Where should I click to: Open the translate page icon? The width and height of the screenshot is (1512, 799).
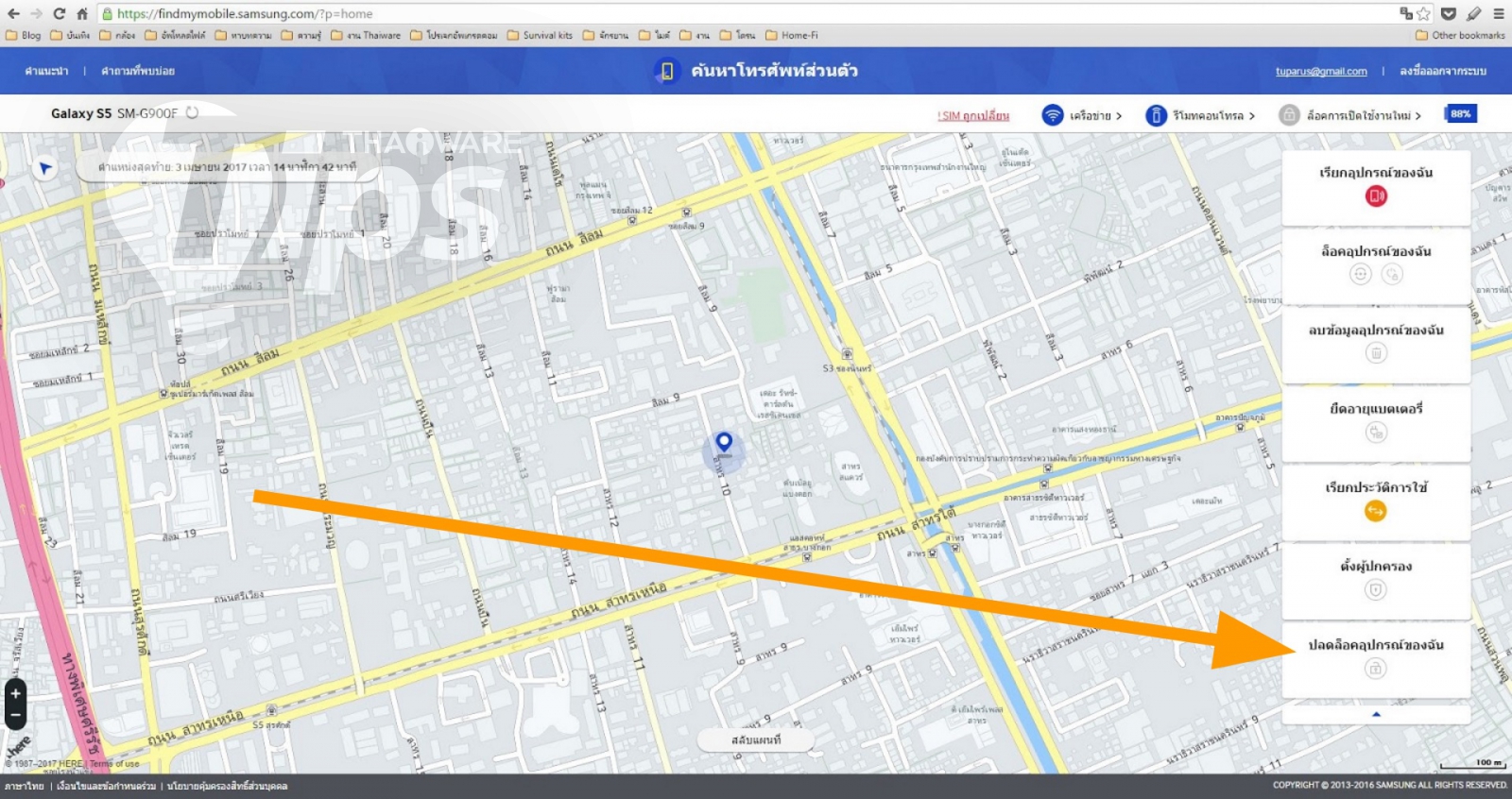(1406, 14)
